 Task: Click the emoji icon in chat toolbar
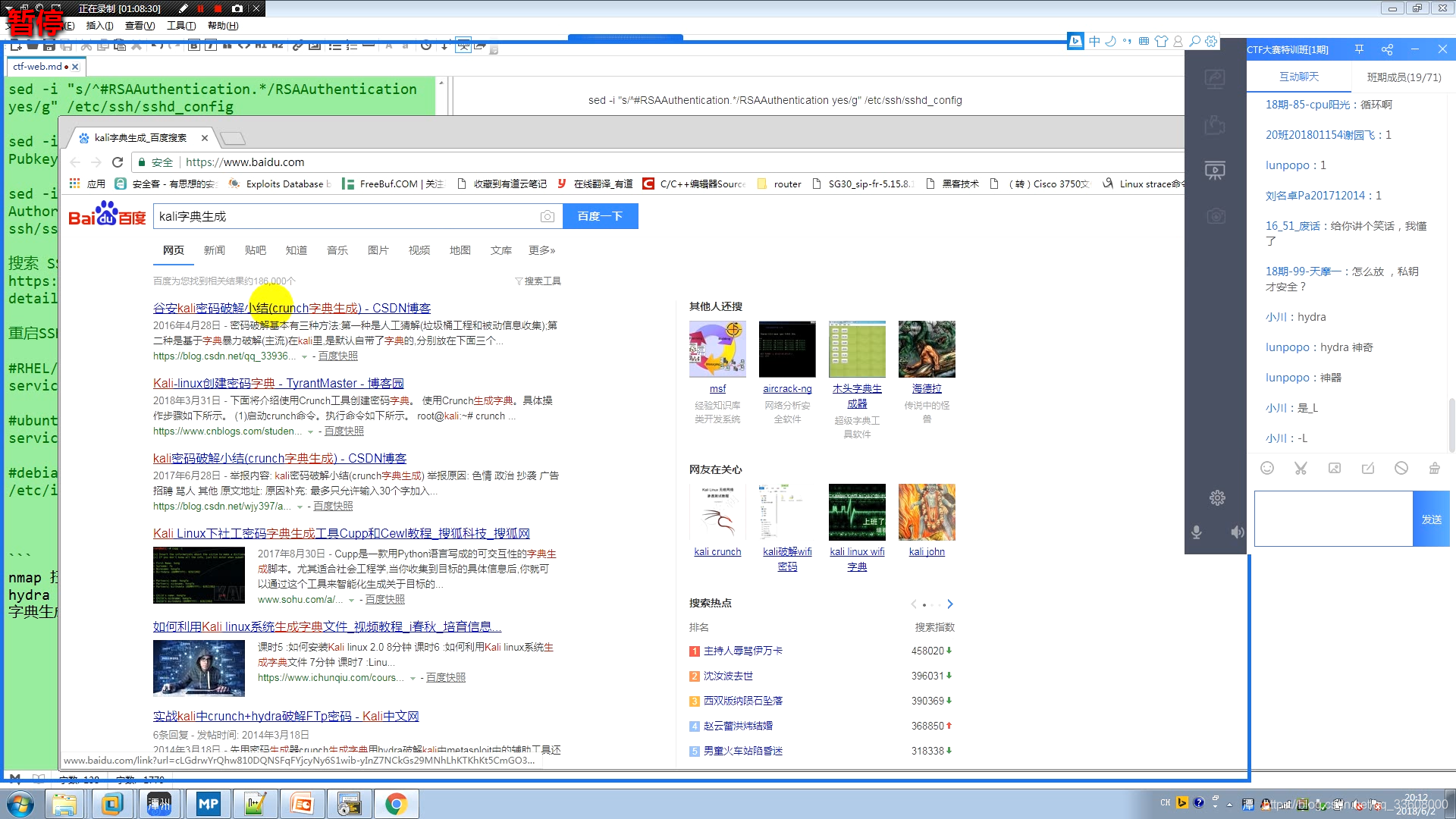1267,468
